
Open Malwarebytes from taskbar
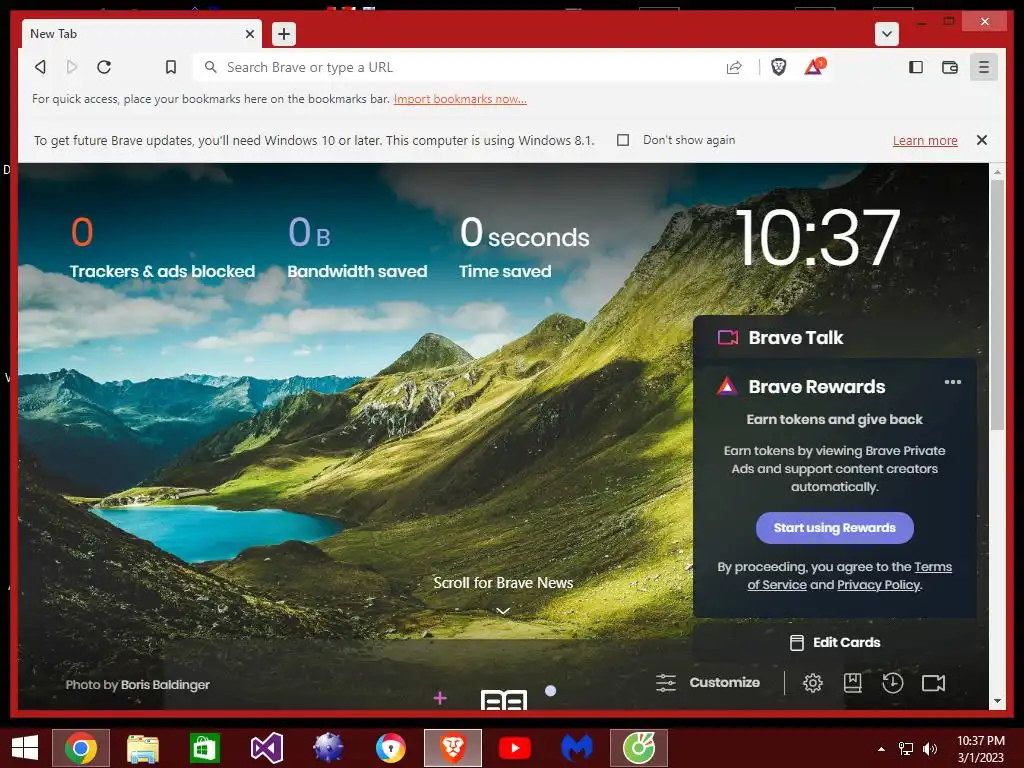point(577,748)
